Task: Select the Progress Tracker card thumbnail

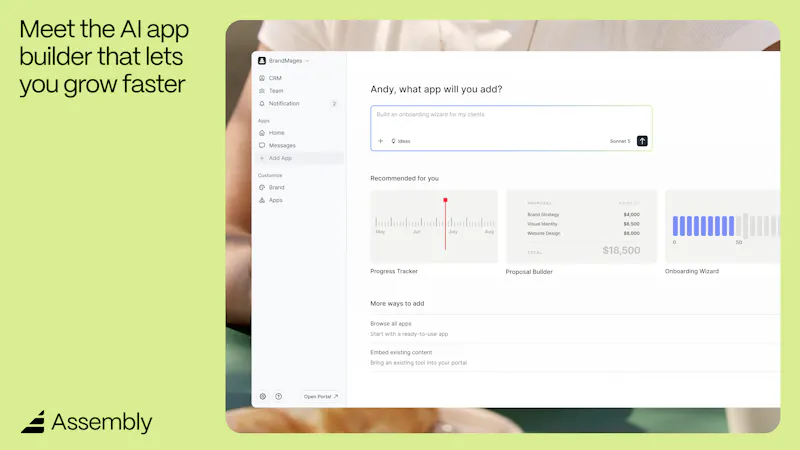Action: click(434, 227)
